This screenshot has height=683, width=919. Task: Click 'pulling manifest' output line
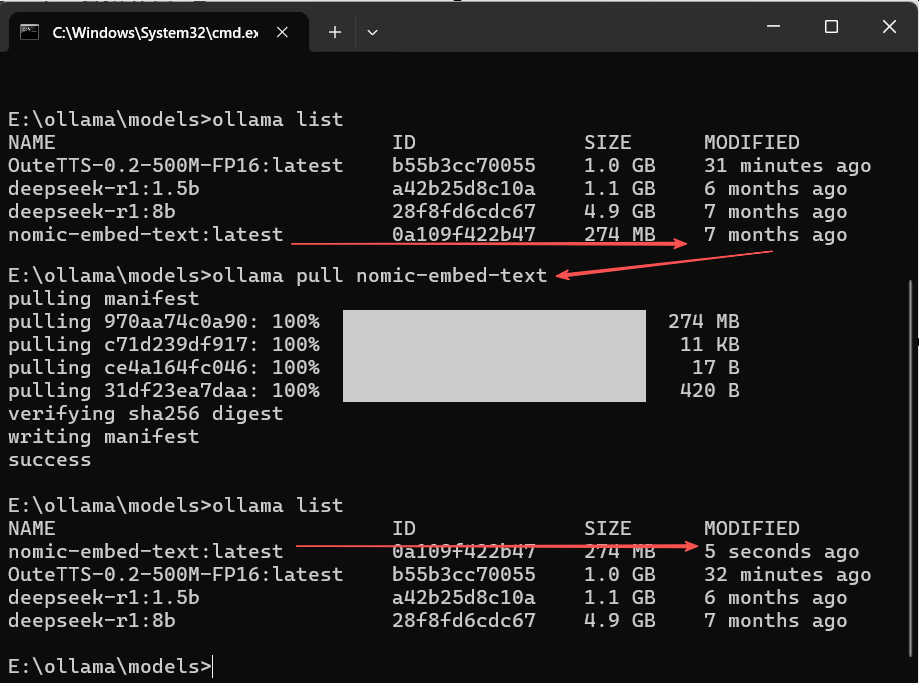[104, 299]
